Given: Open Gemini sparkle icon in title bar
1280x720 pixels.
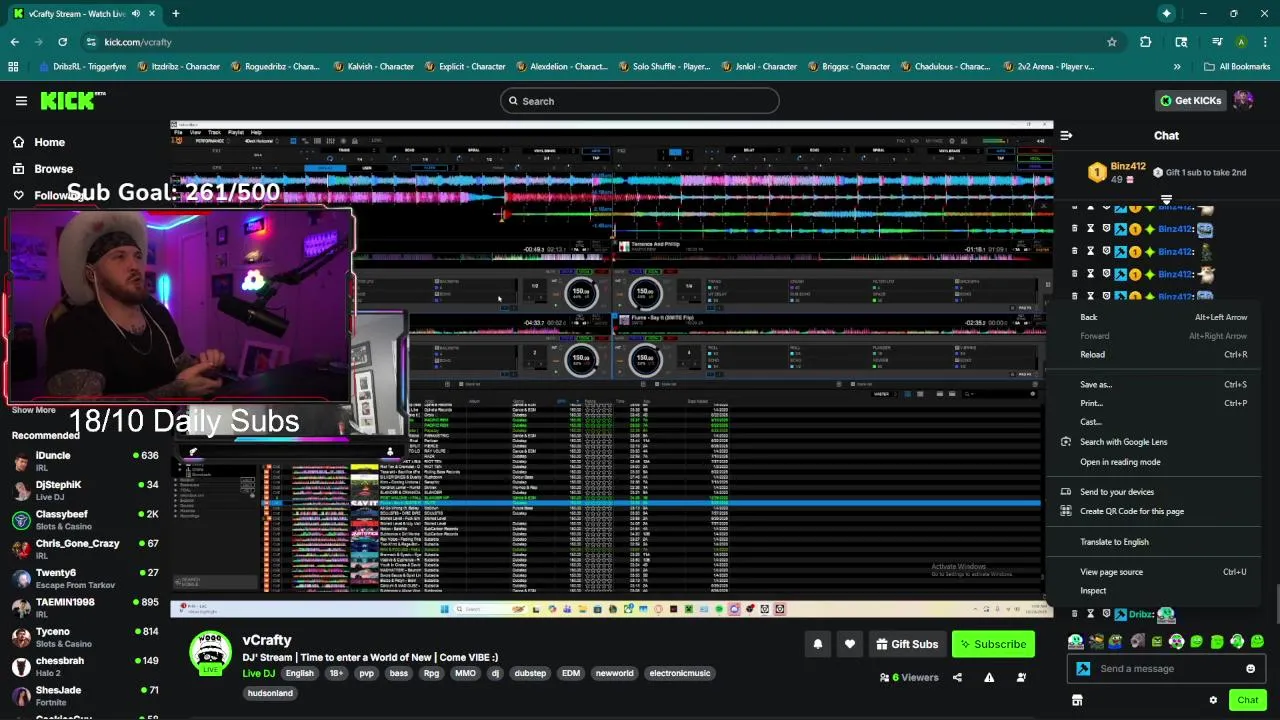Looking at the screenshot, I should point(1166,13).
